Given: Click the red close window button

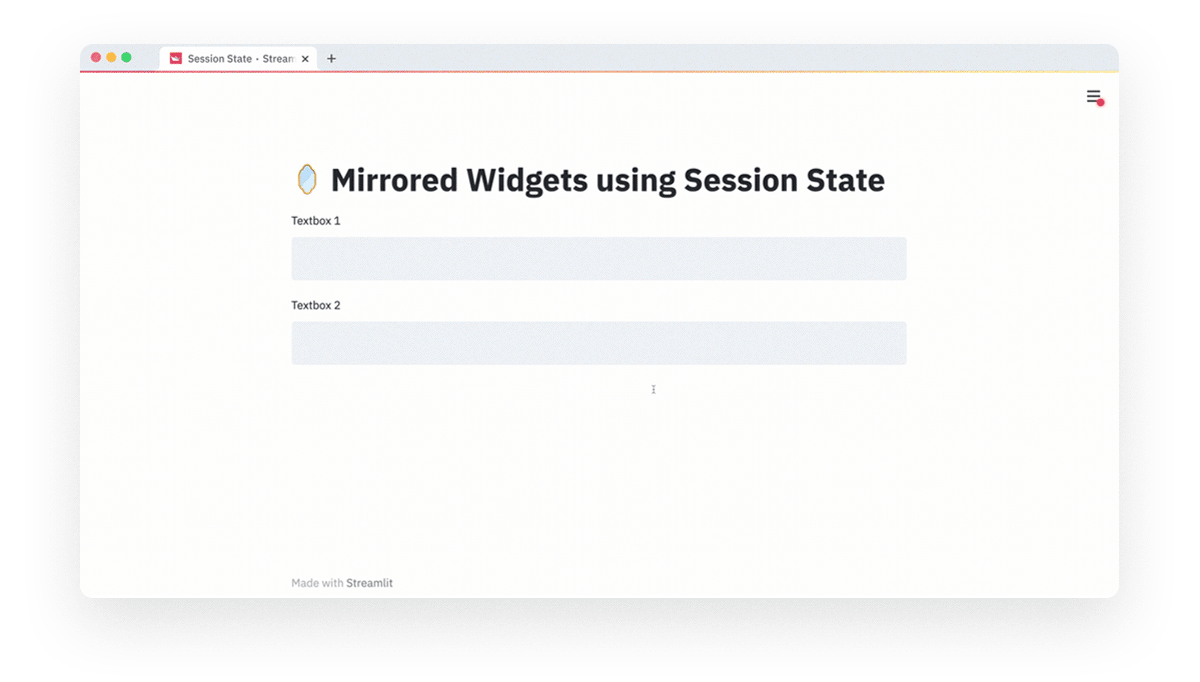Looking at the screenshot, I should 96,57.
